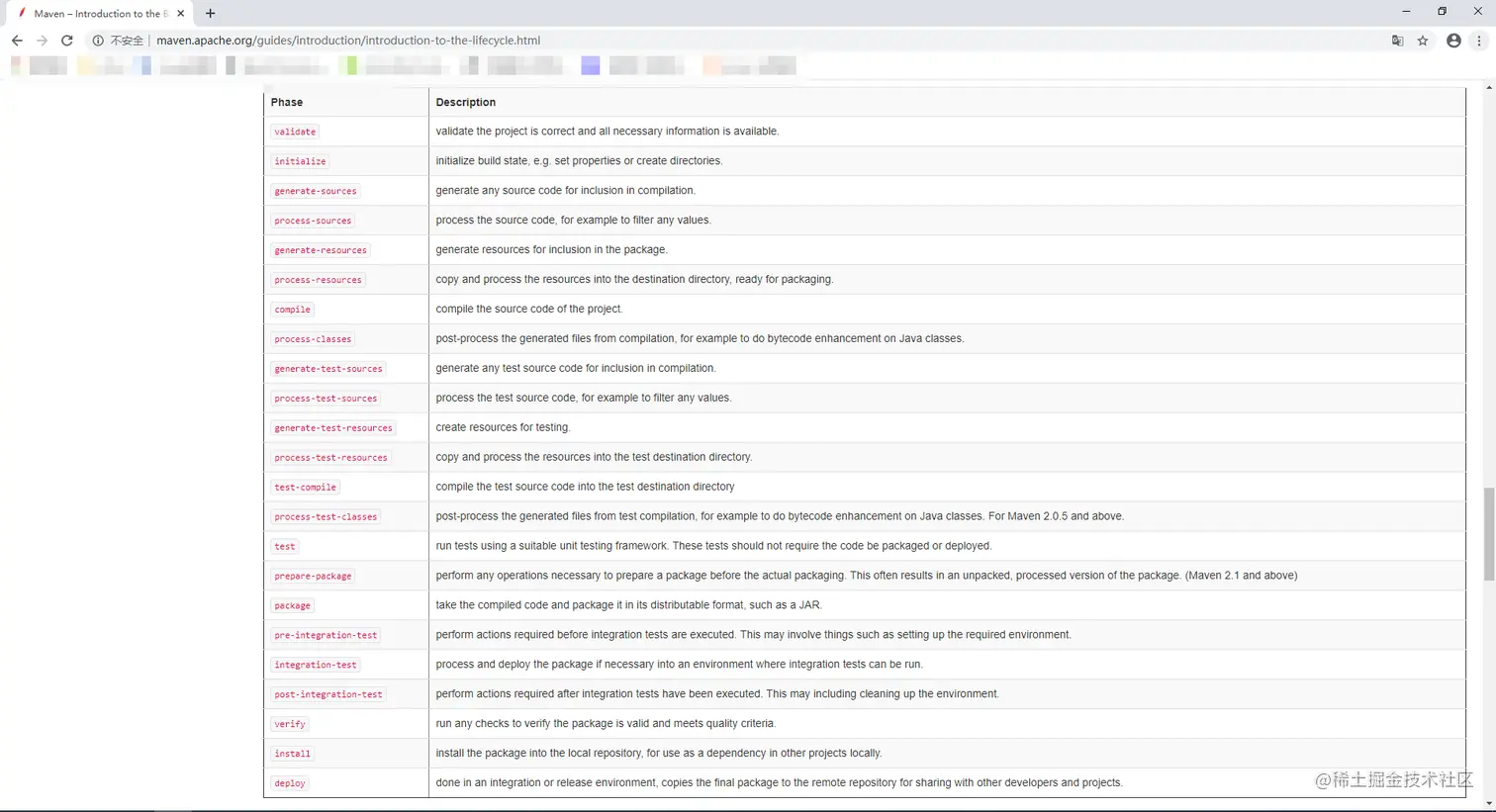The width and height of the screenshot is (1496, 812).
Task: Click description 'run any checks to verify'
Action: pos(606,724)
